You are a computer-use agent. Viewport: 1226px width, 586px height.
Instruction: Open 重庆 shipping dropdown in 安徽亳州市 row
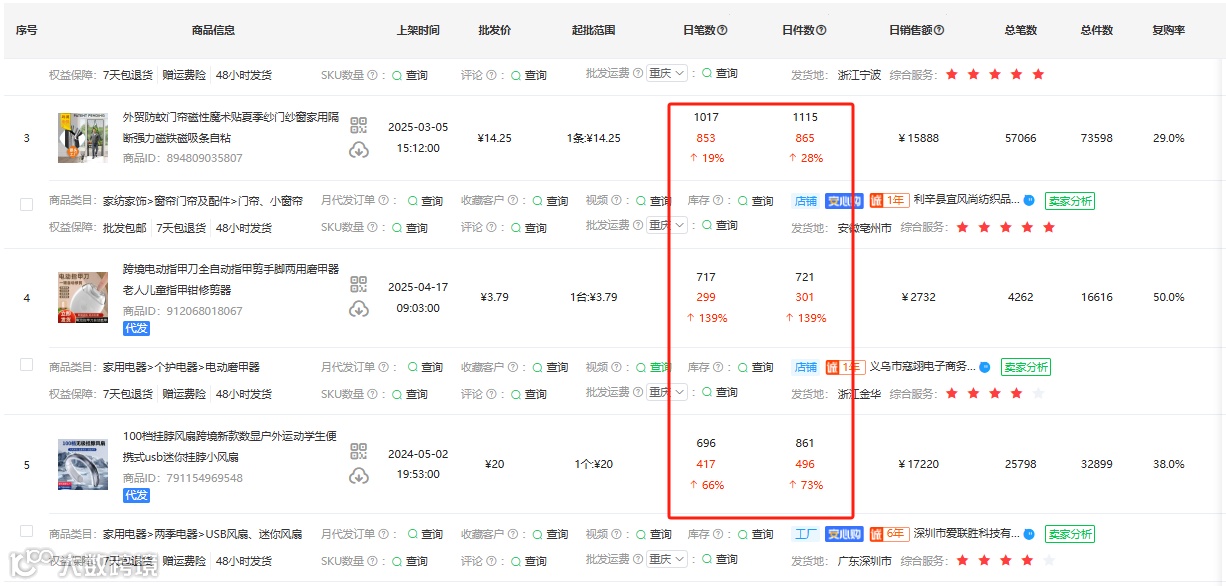click(x=667, y=225)
